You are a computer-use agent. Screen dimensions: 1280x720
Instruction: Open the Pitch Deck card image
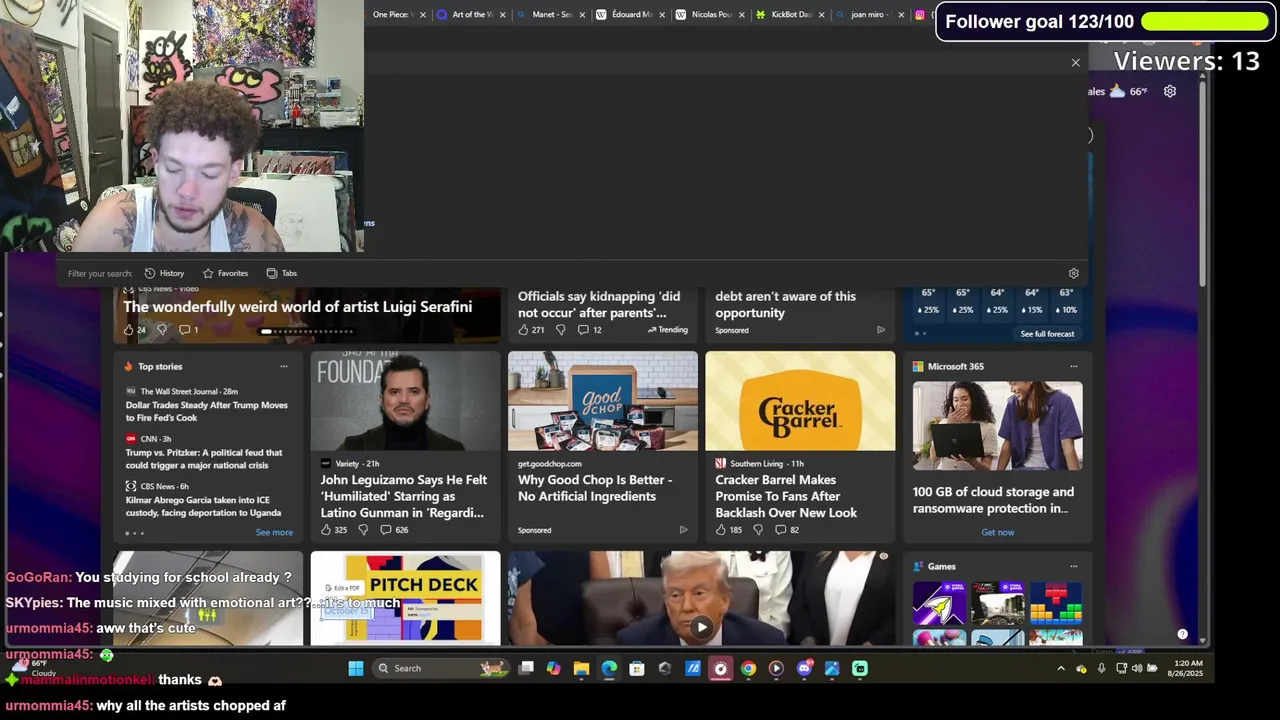click(x=405, y=598)
